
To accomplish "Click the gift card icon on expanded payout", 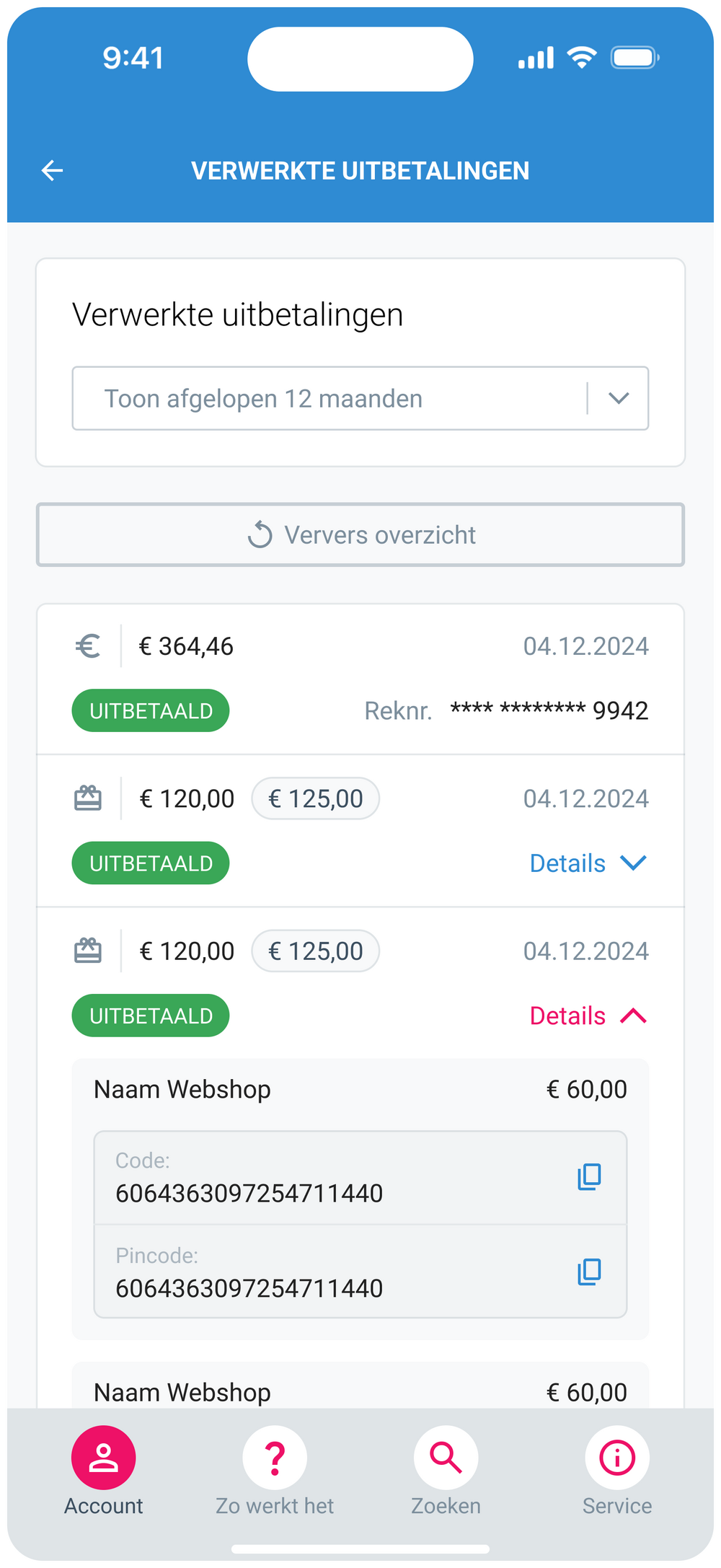I will (x=88, y=951).
